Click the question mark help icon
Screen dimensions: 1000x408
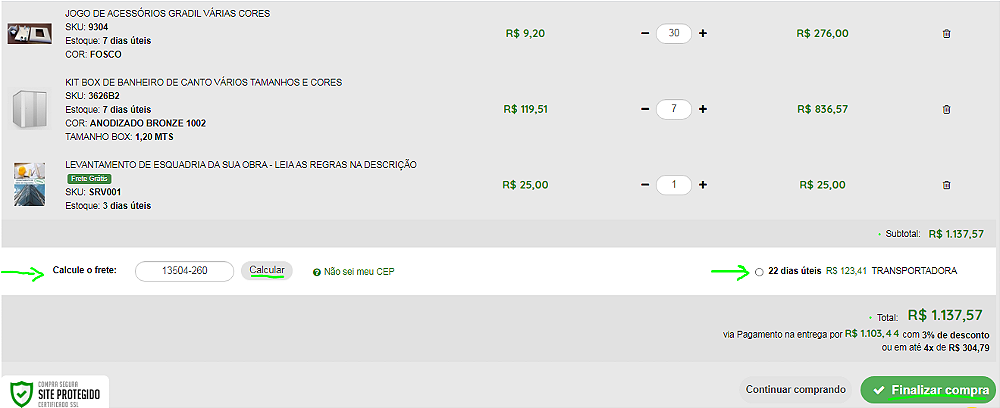pyautogui.click(x=316, y=272)
